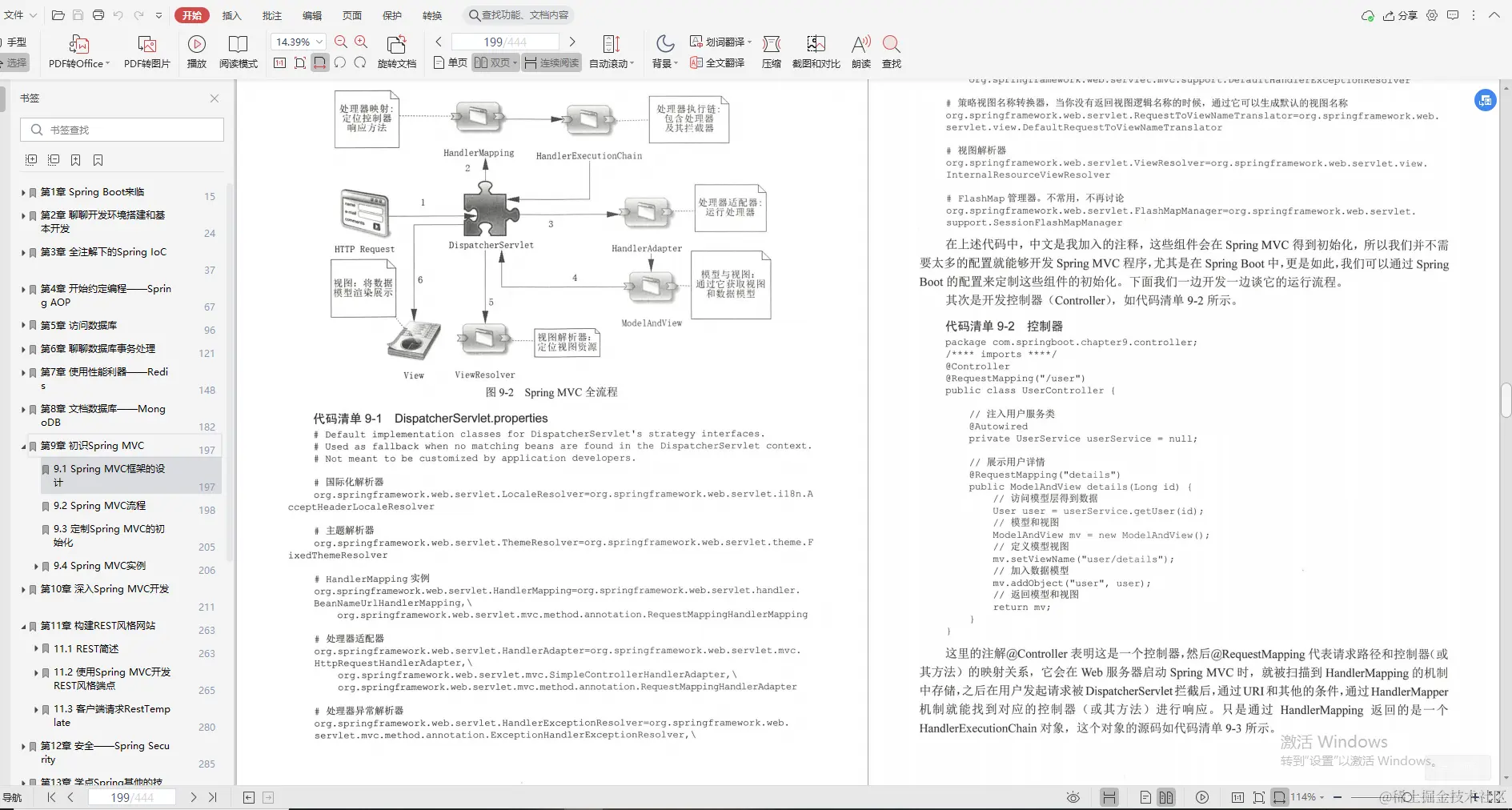Rotate the document with 旋转文档
The image size is (1512, 810).
(x=398, y=50)
